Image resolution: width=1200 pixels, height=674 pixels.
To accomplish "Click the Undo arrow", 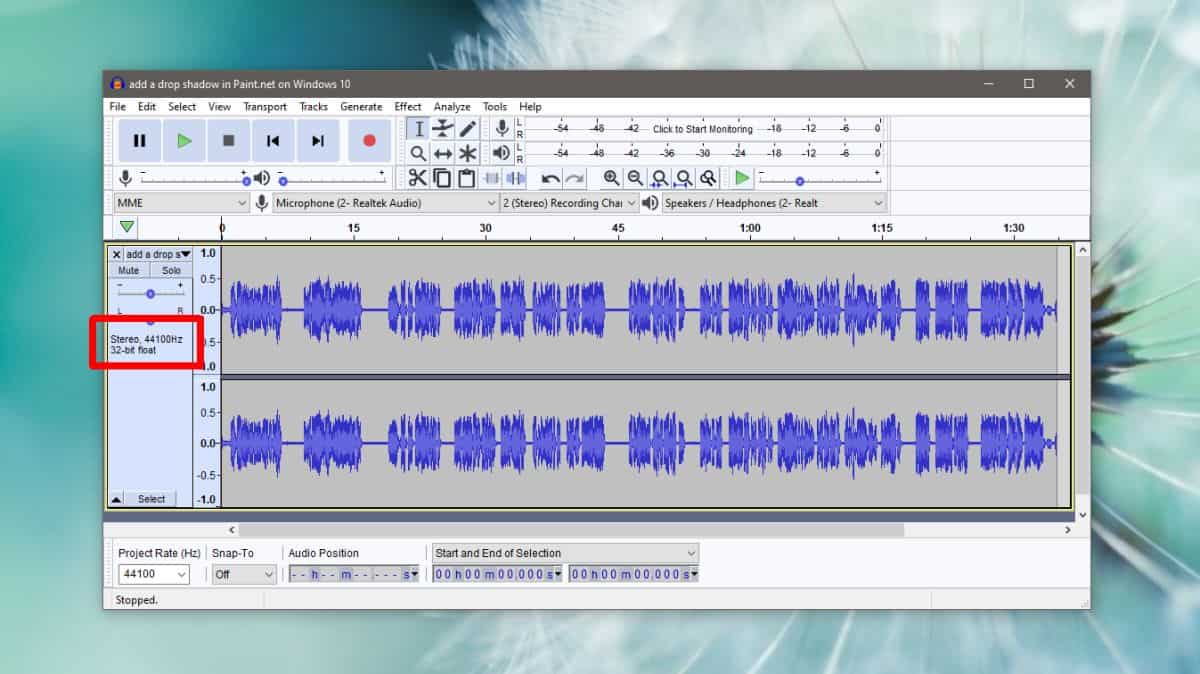I will pos(550,178).
